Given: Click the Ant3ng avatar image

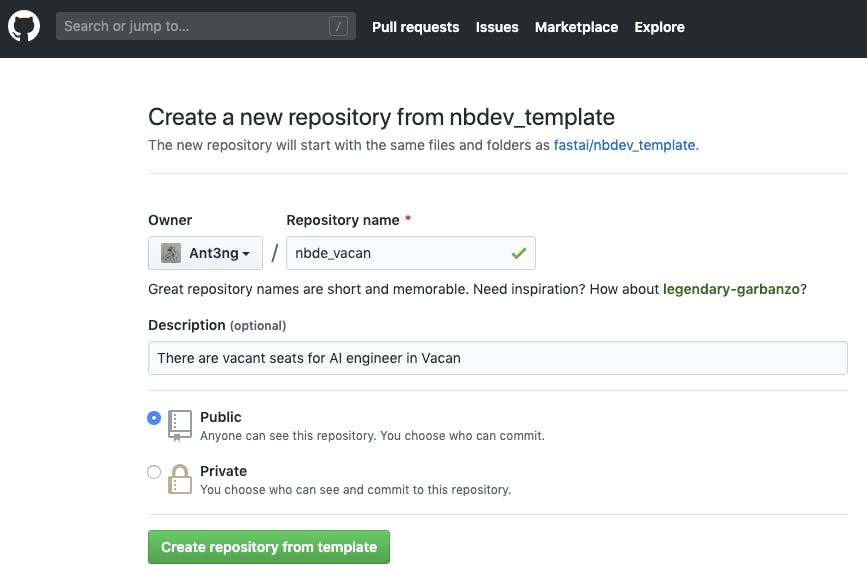Looking at the screenshot, I should click(x=171, y=253).
